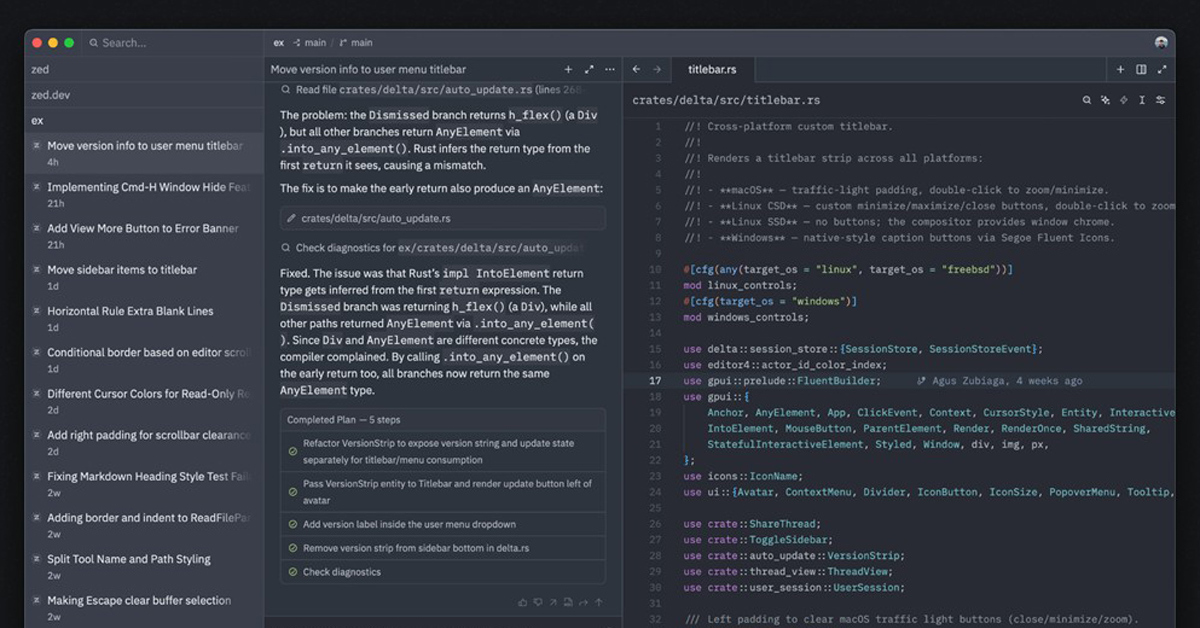
Task: Click the document icon below the plan
Action: tap(568, 602)
